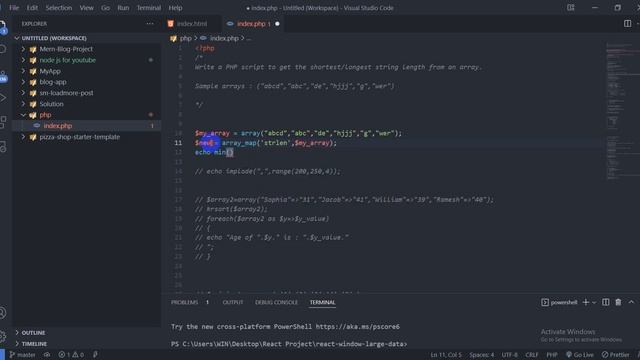
Task: Expand the node js for youtube folder
Action: 67,60
